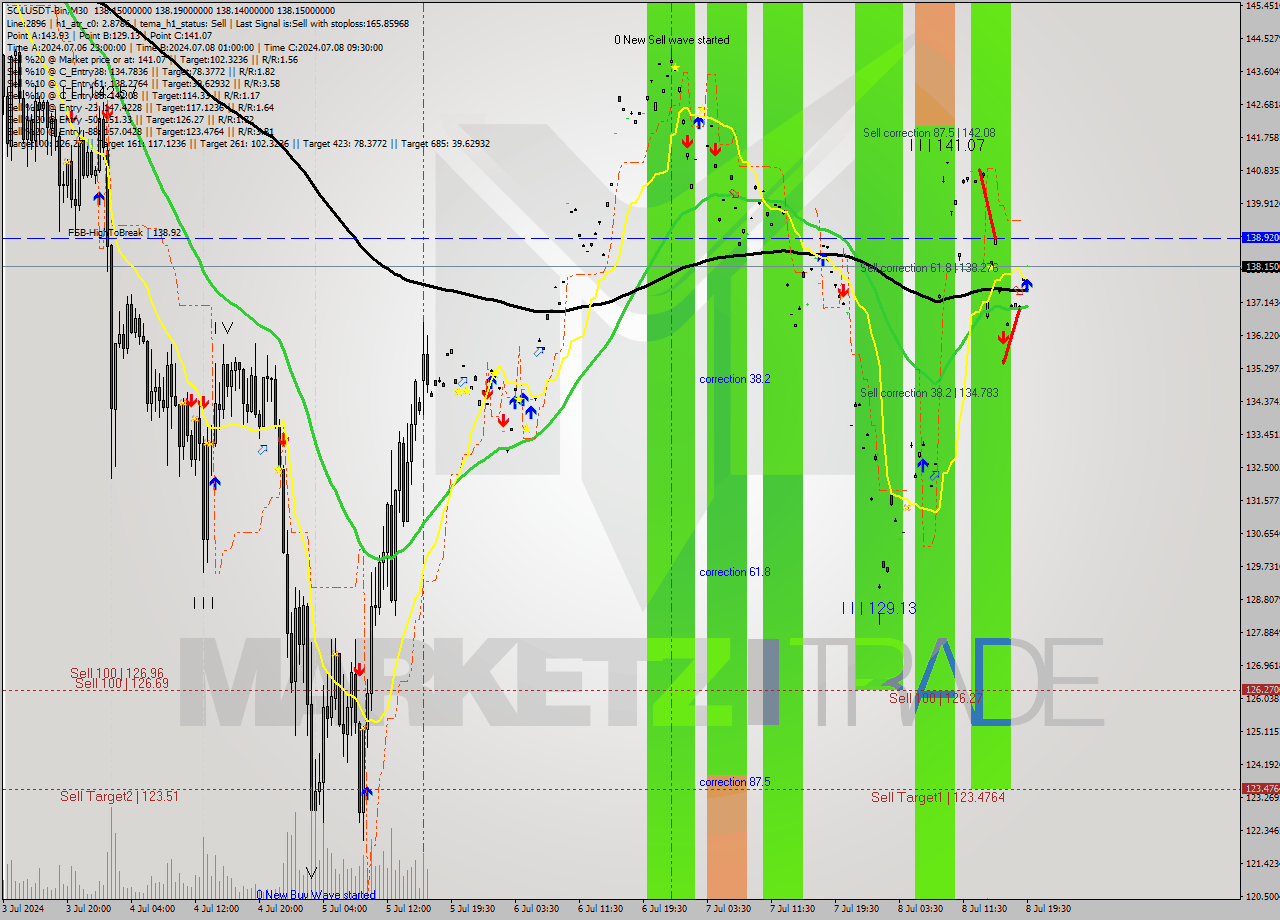The height and width of the screenshot is (920, 1280).
Task: Click the 122.346 price axis label
Action: pos(1262,830)
